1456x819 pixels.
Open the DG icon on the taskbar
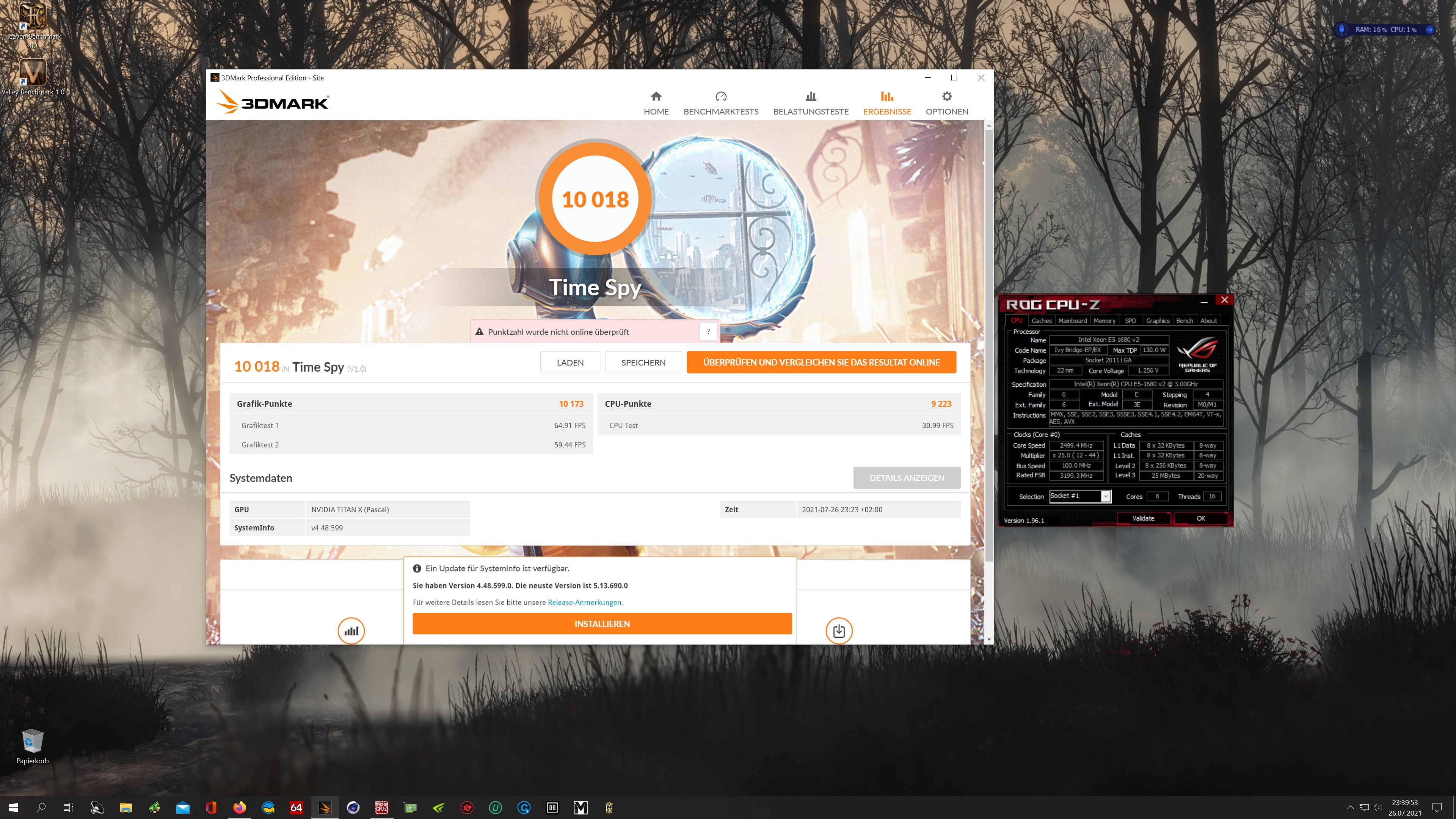tap(552, 807)
